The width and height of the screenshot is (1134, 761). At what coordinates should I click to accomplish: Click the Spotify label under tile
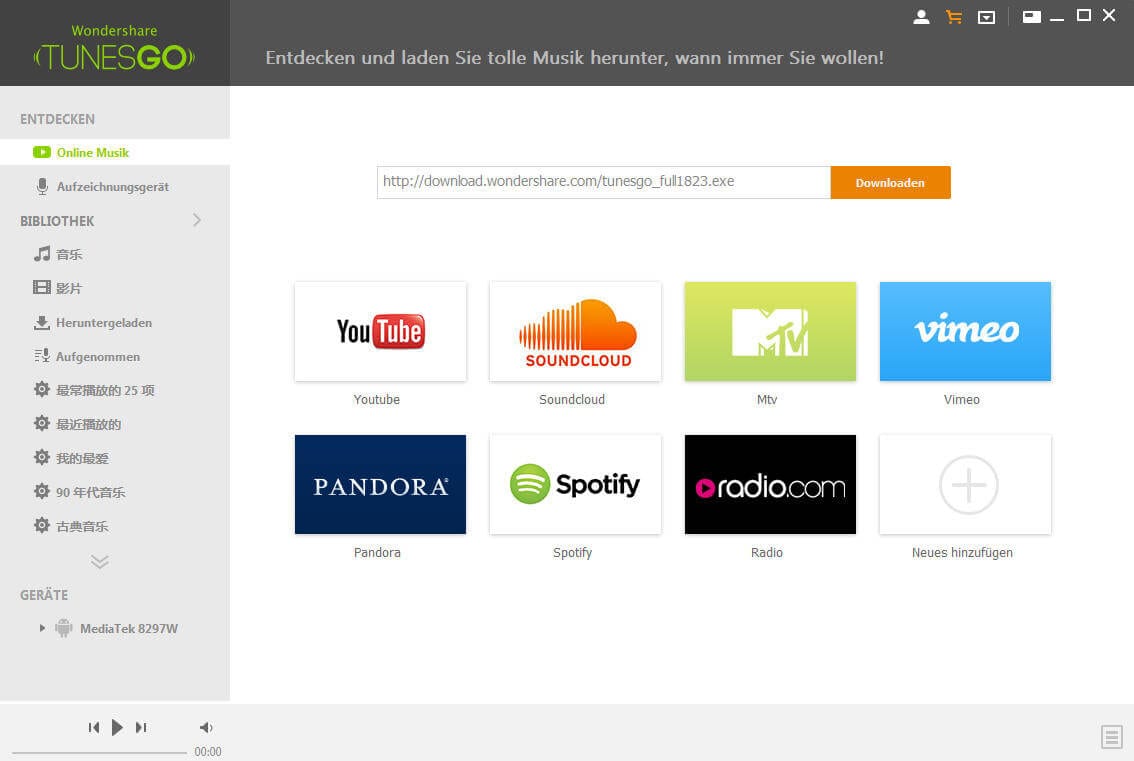(x=572, y=553)
